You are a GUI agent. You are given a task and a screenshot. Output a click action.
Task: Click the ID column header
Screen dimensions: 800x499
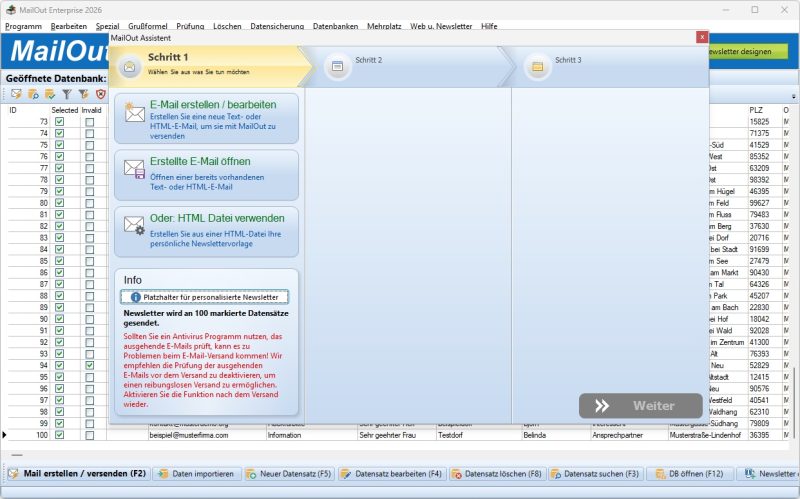13,110
